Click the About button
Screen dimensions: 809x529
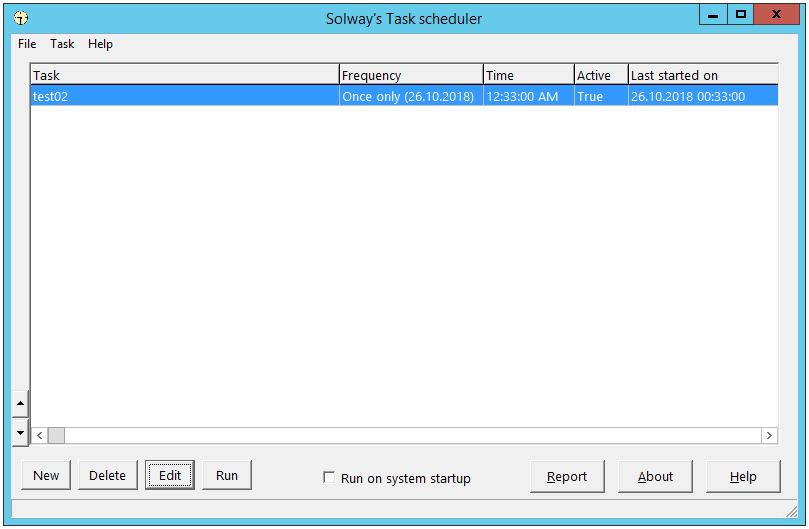(655, 477)
